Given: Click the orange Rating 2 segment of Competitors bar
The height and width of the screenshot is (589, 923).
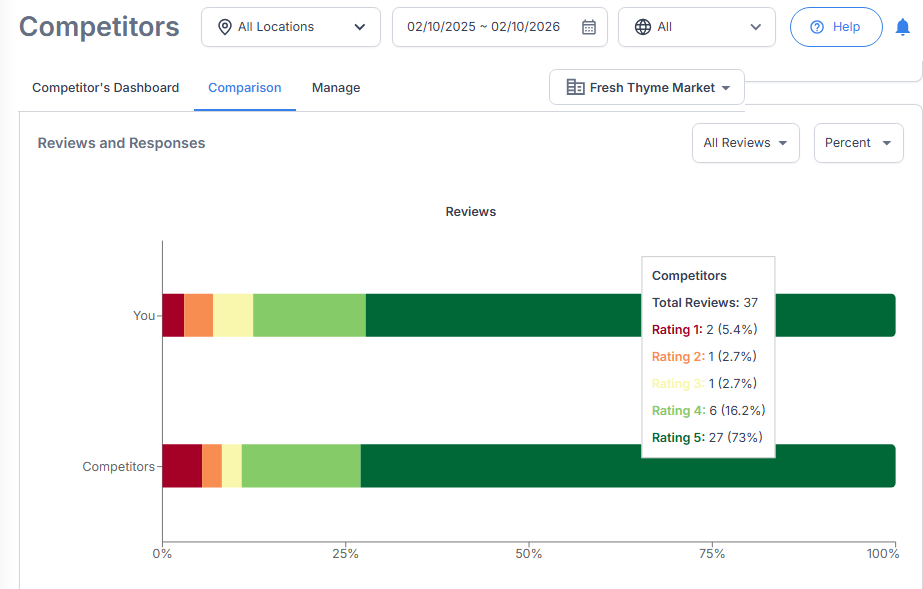Looking at the screenshot, I should point(212,466).
